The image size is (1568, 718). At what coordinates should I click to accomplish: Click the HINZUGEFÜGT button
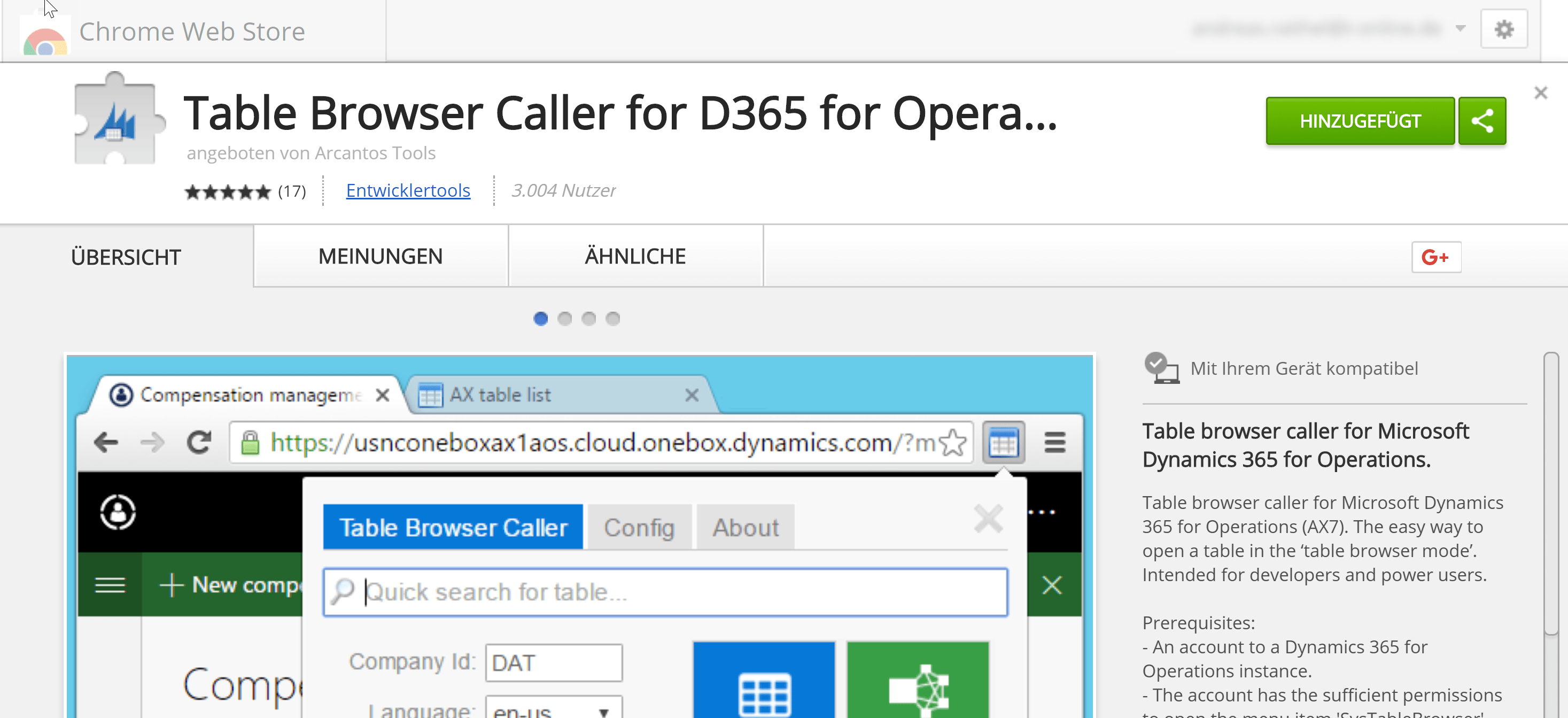tap(1360, 120)
